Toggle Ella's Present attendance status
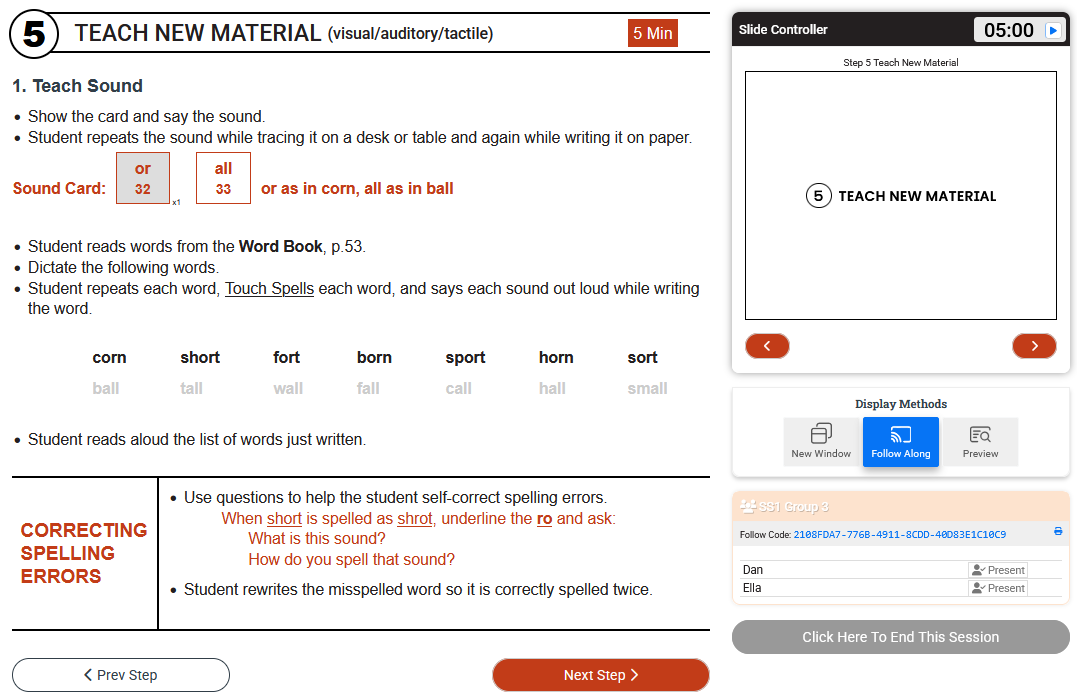 [997, 588]
